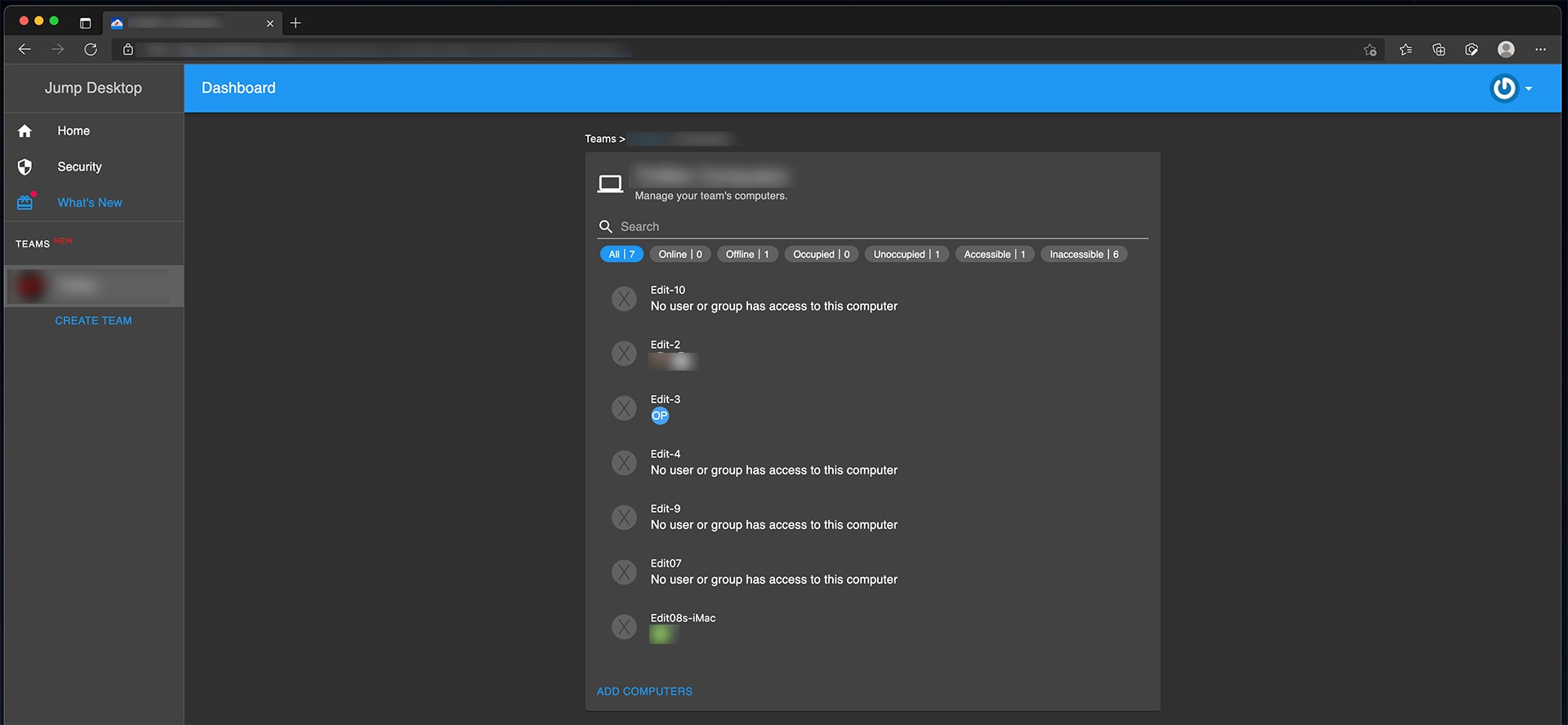Select the Inaccessible | 6 filter chip
Viewport: 1568px width, 725px height.
(1084, 254)
